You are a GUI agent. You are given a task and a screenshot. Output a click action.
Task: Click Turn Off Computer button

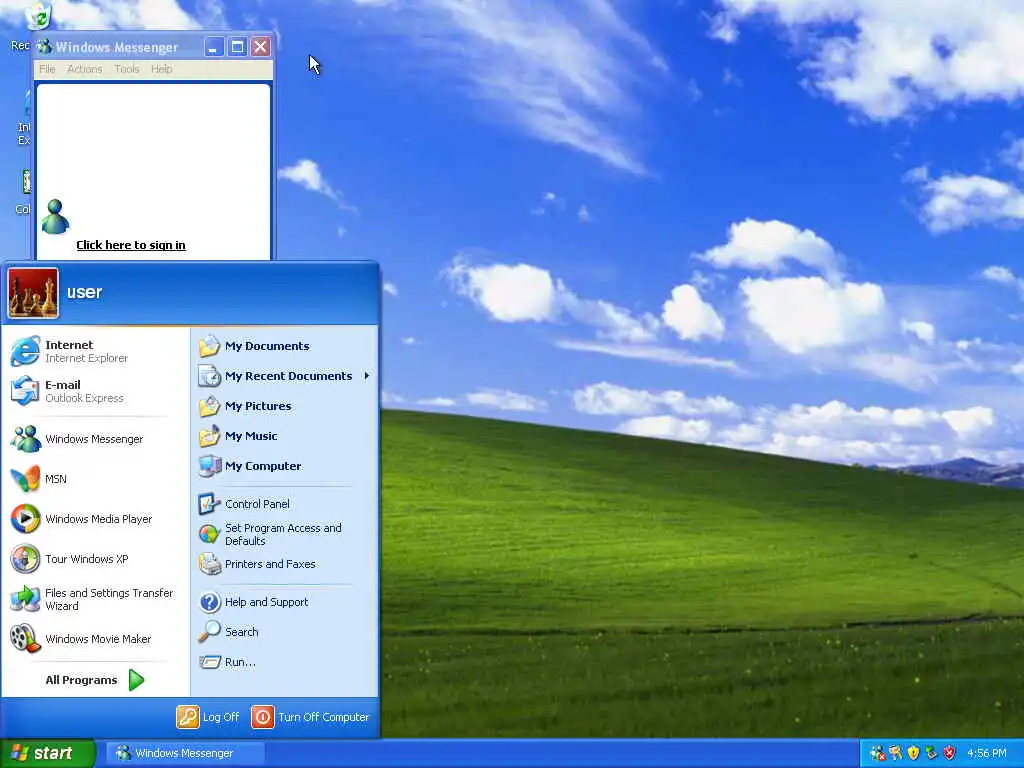pos(310,717)
